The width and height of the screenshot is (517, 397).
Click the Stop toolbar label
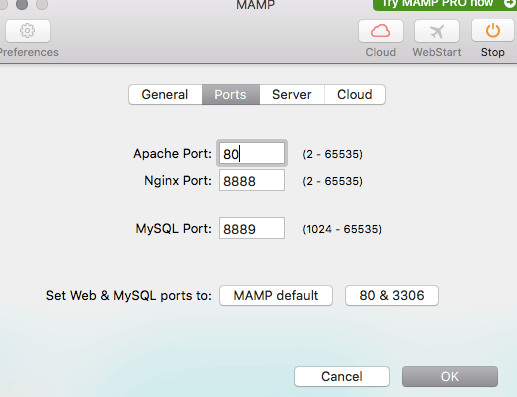493,52
